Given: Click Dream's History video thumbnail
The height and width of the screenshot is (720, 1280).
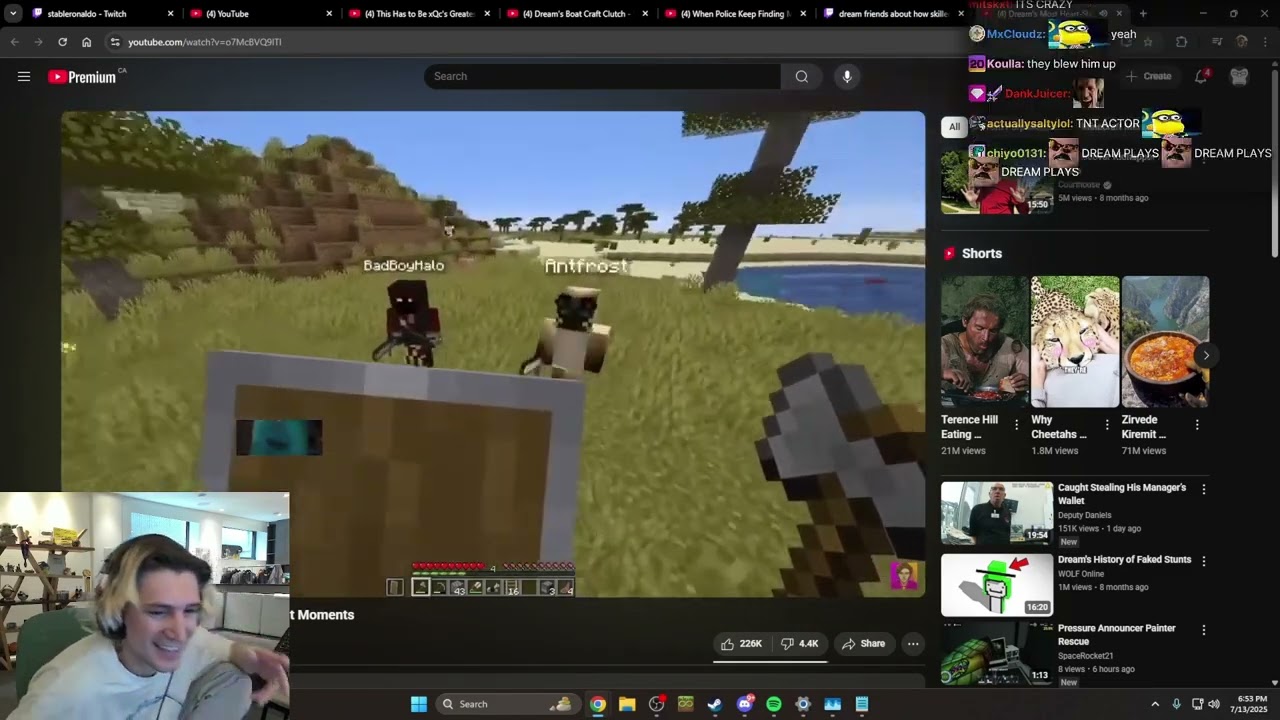Looking at the screenshot, I should [997, 585].
